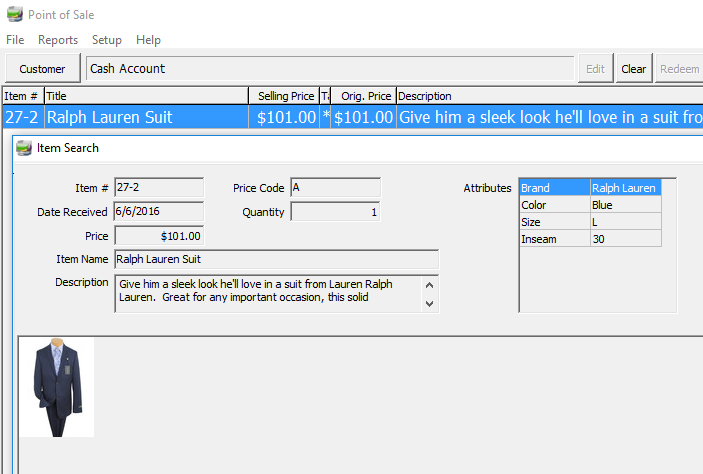703x474 pixels.
Task: Click the Title column header
Action: pyautogui.click(x=146, y=96)
